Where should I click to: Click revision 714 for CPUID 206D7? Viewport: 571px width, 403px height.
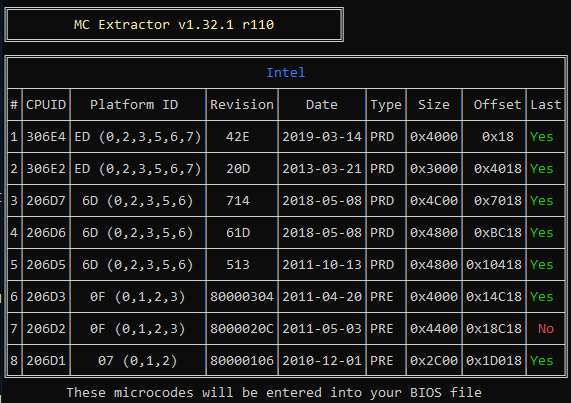[x=238, y=201]
